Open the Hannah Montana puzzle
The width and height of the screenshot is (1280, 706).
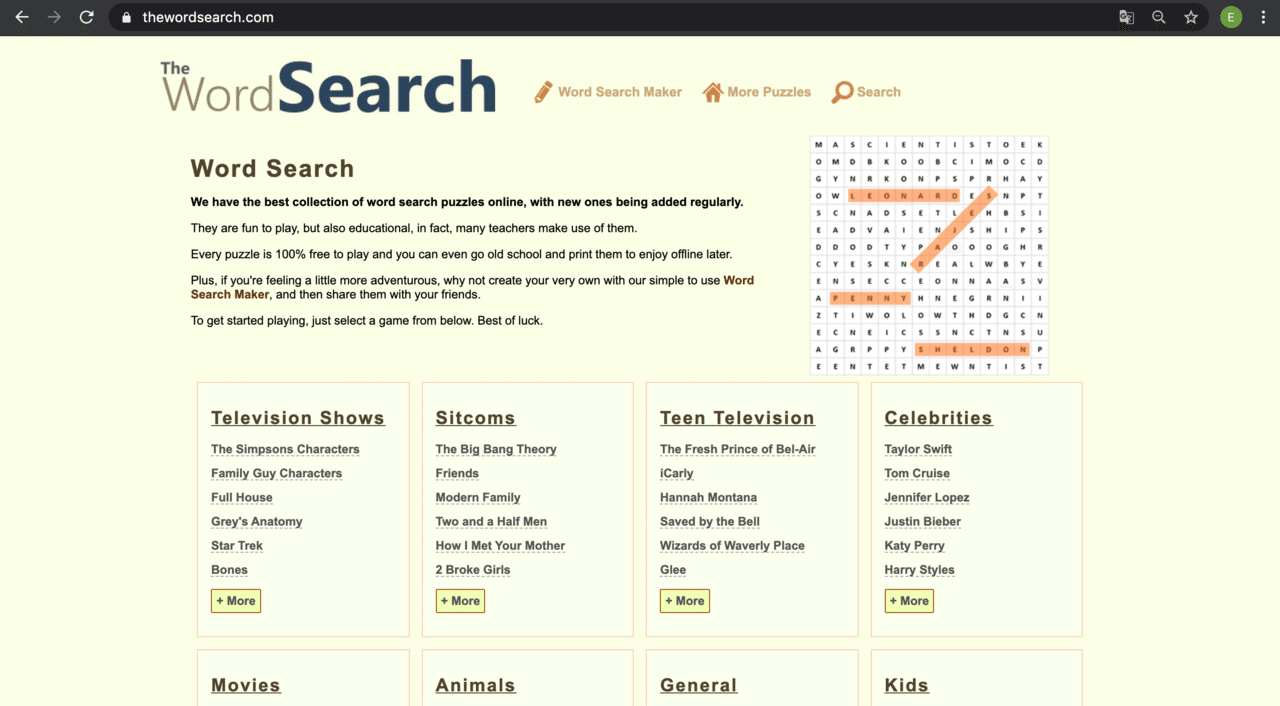[708, 498]
